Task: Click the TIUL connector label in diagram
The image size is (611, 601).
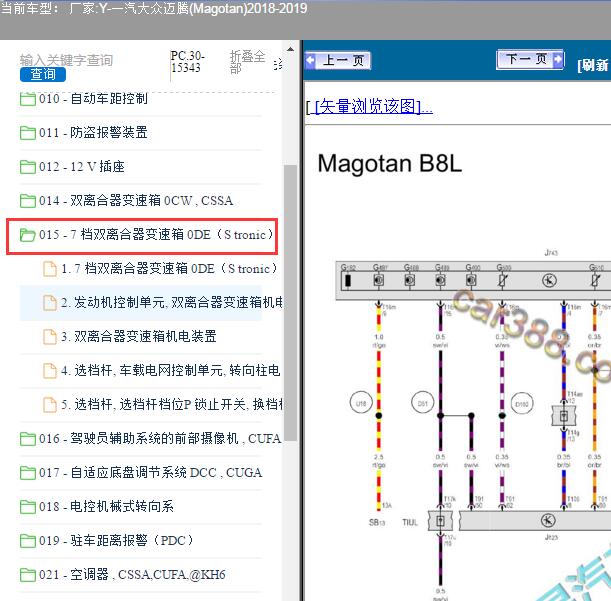Action: (x=410, y=522)
